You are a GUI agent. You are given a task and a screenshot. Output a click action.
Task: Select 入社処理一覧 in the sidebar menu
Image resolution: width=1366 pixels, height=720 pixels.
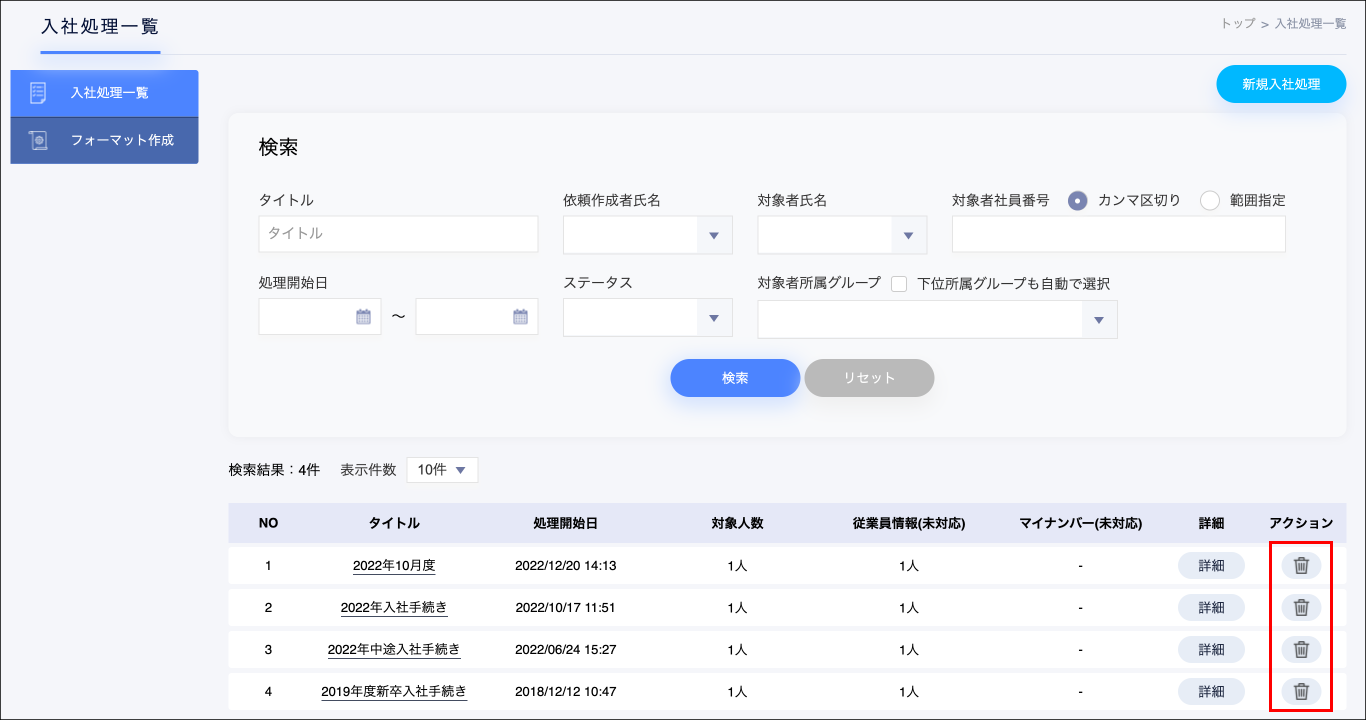point(110,93)
